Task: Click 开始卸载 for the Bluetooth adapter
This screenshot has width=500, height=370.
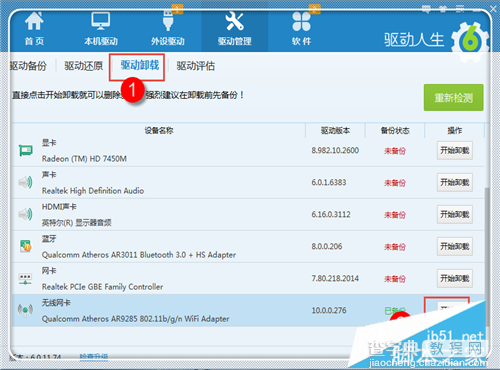Action: point(455,246)
